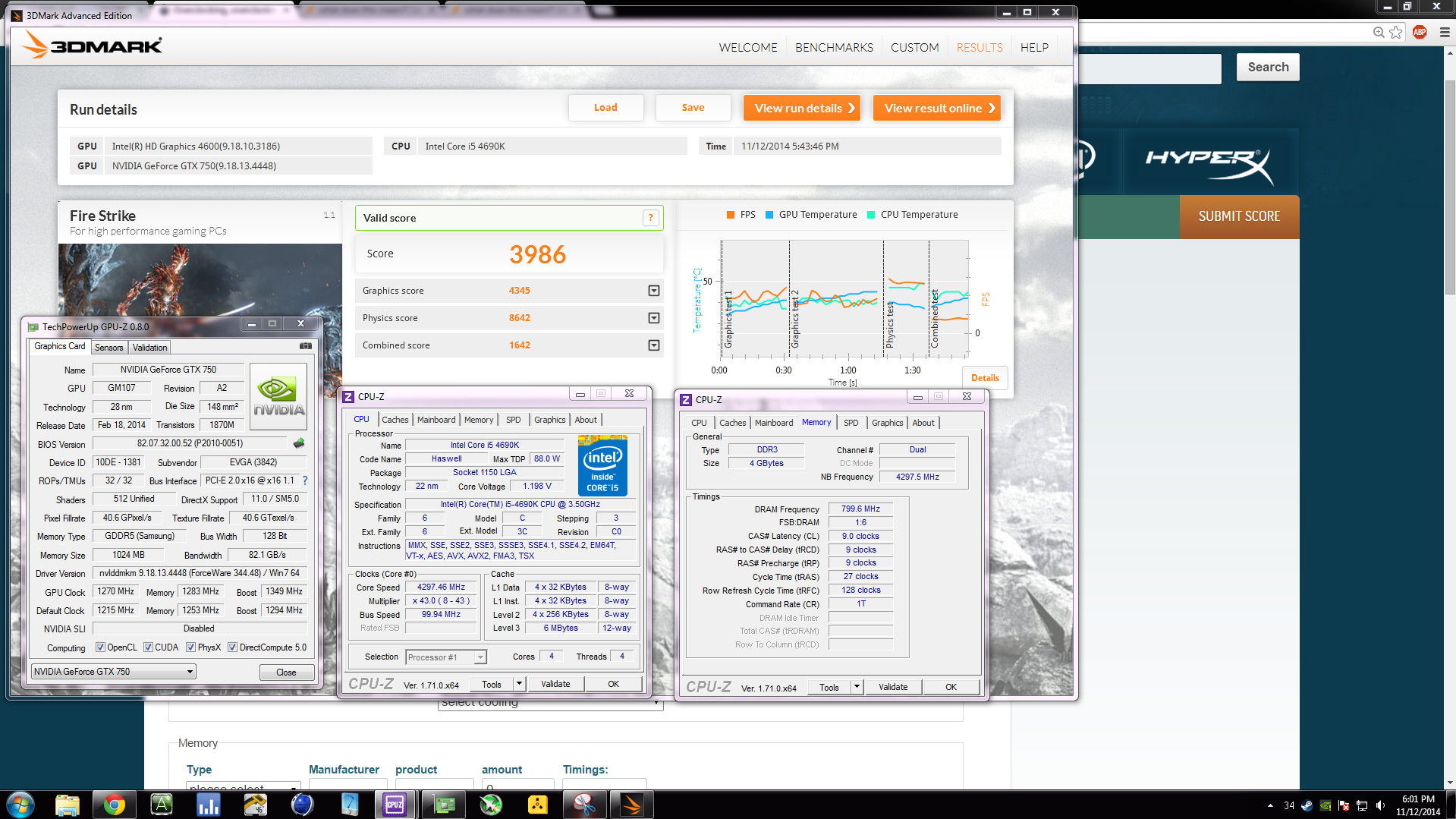The image size is (1456, 819).
Task: Open the Windows Start orb
Action: click(x=20, y=805)
